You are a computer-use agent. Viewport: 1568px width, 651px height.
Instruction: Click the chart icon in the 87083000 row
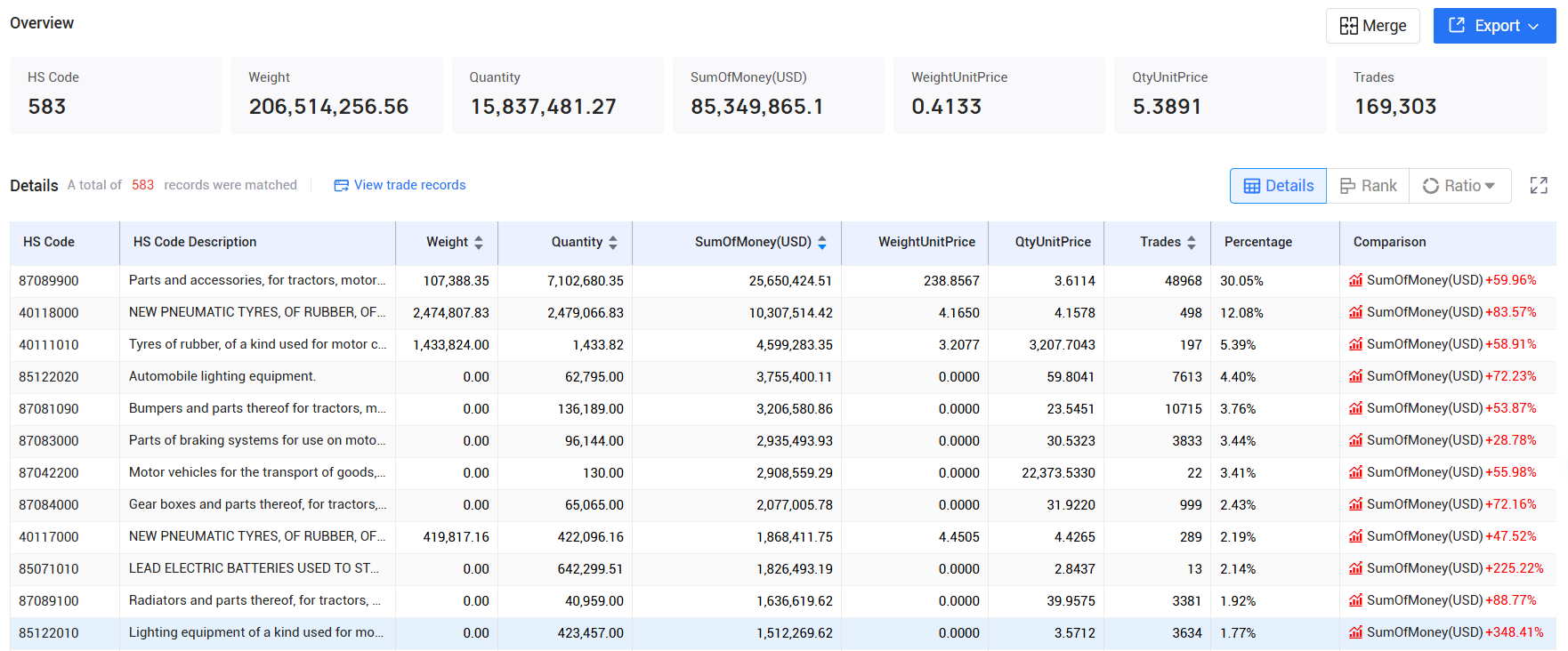[x=1355, y=440]
